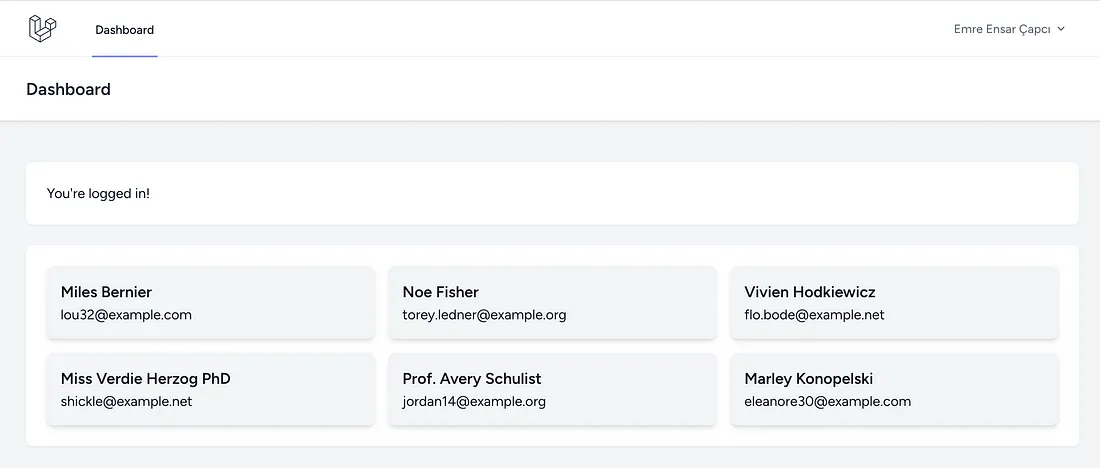
Task: Click the Laravel logo icon
Action: [41, 29]
